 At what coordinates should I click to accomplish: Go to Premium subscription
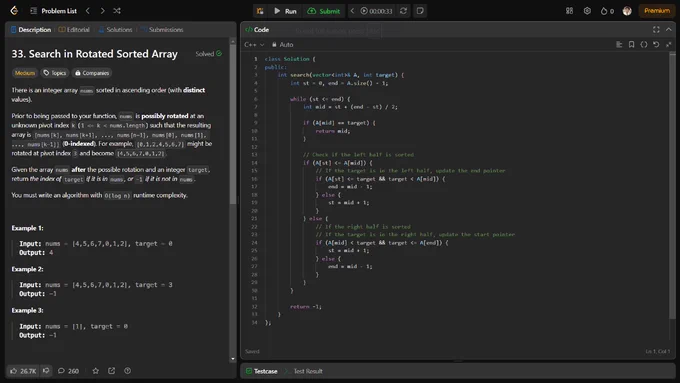pyautogui.click(x=657, y=11)
